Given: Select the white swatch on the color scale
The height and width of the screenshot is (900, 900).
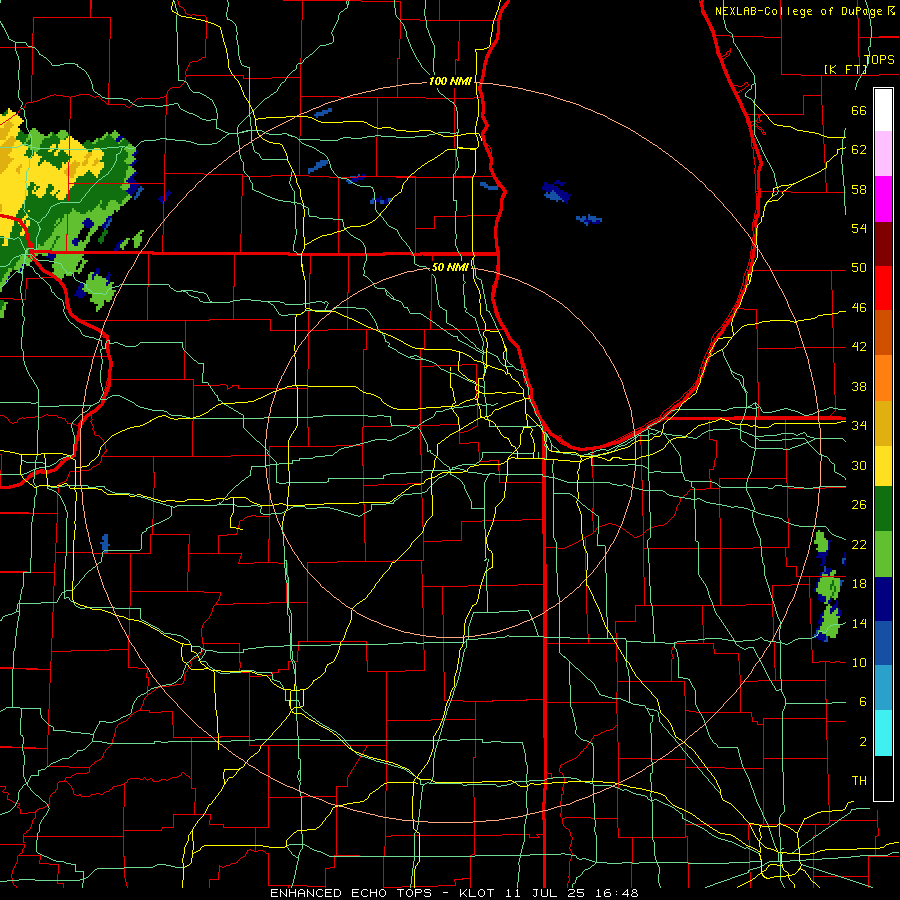Looking at the screenshot, I should tap(883, 110).
